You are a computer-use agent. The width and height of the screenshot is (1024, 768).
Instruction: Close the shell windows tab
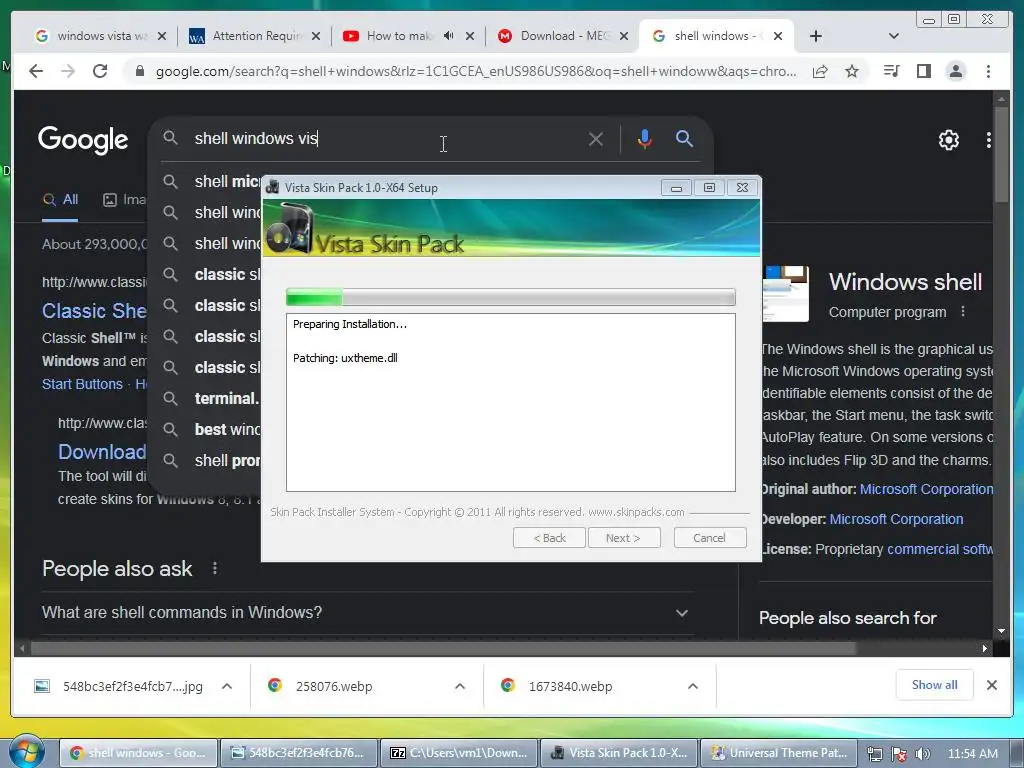pyautogui.click(x=778, y=37)
